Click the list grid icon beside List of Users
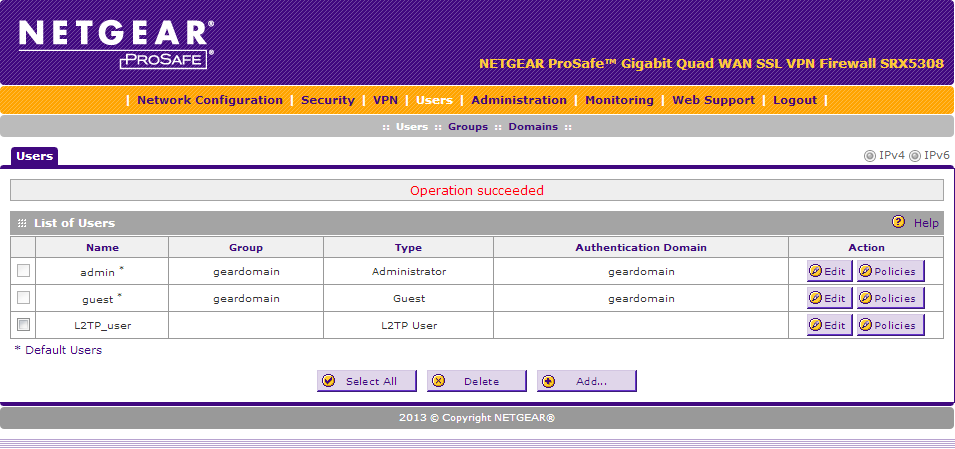This screenshot has height=449, width=955. pyautogui.click(x=22, y=224)
